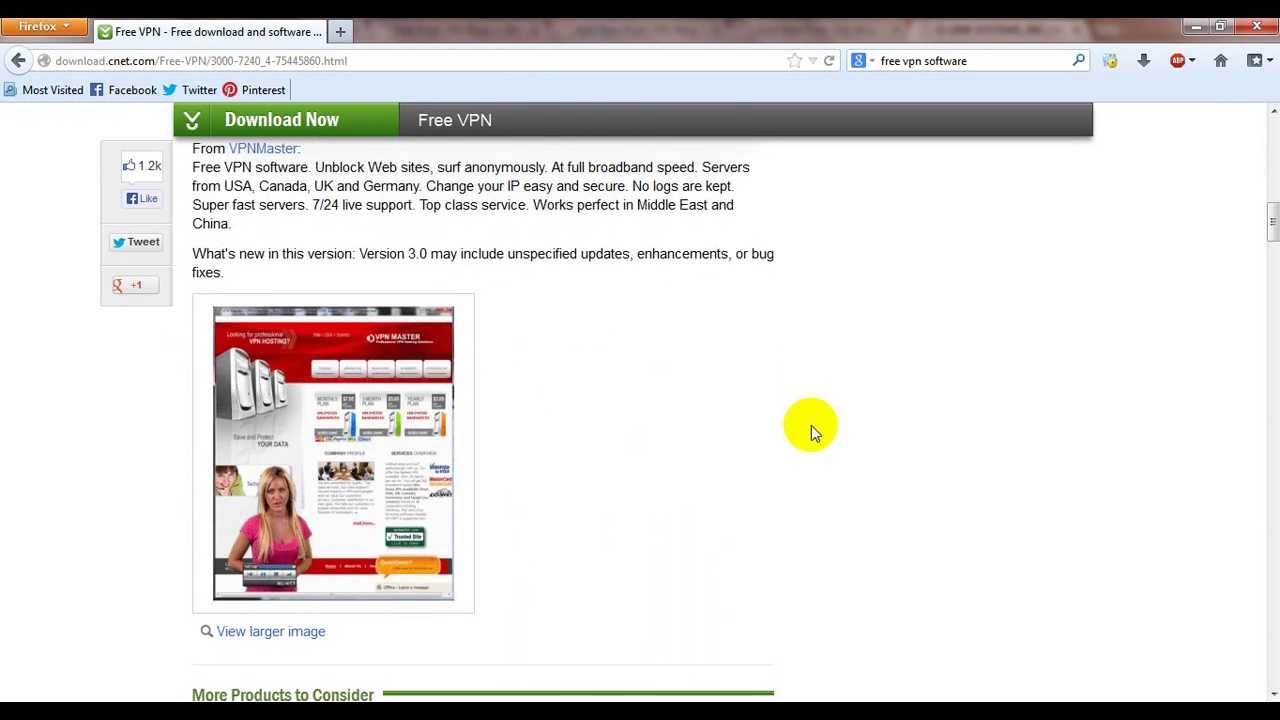This screenshot has height=720, width=1280.
Task: Select the Free VPN download tab
Action: coord(209,32)
